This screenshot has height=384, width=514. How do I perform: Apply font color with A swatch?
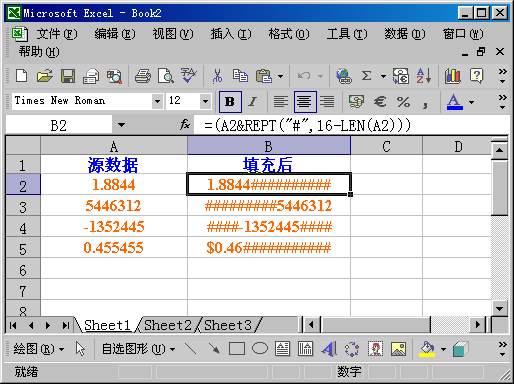[454, 102]
